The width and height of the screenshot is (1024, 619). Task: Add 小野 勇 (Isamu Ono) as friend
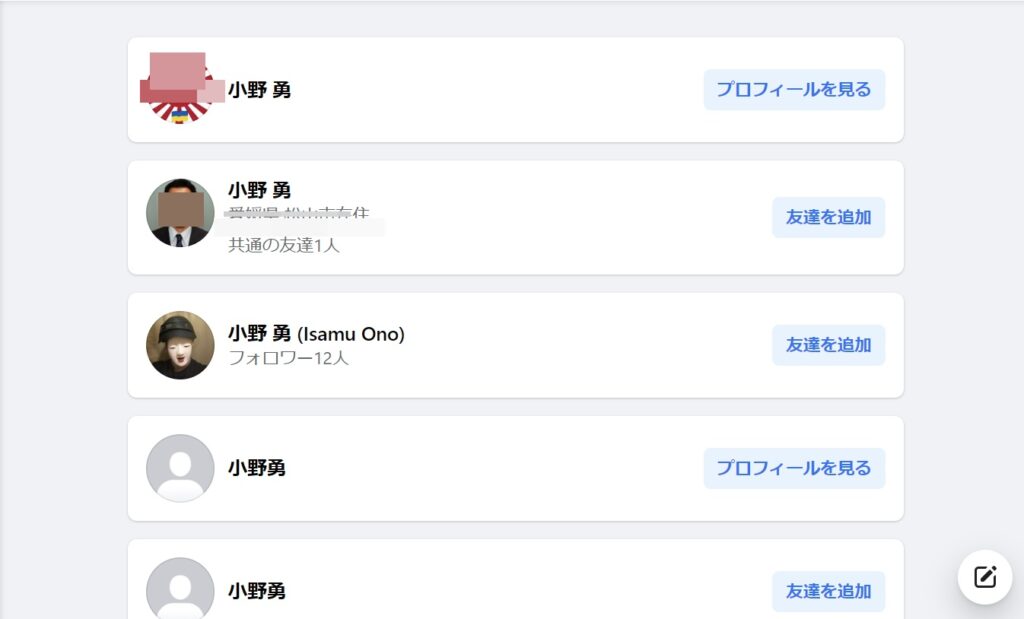(829, 345)
